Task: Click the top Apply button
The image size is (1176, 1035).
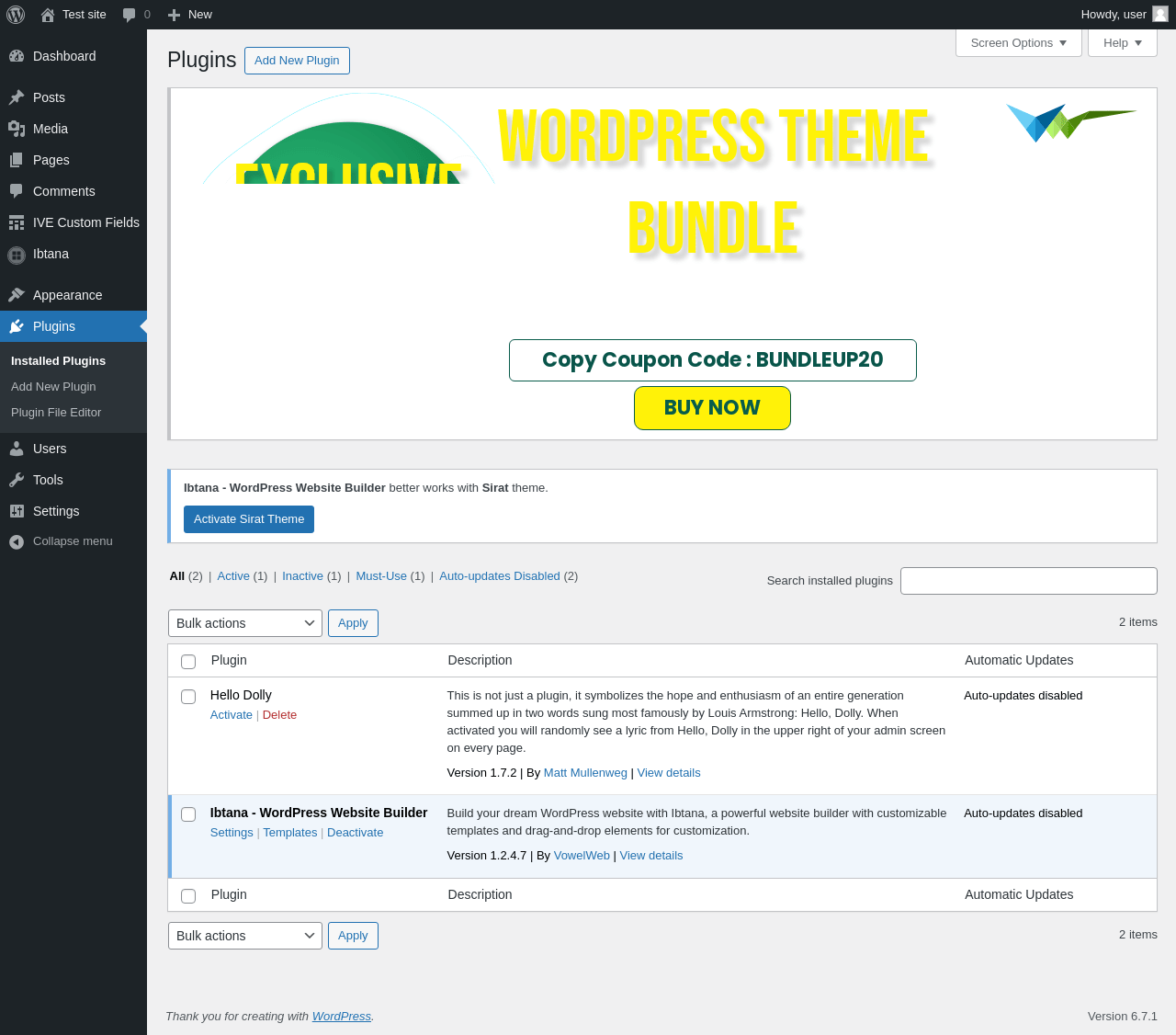Action: tap(353, 623)
